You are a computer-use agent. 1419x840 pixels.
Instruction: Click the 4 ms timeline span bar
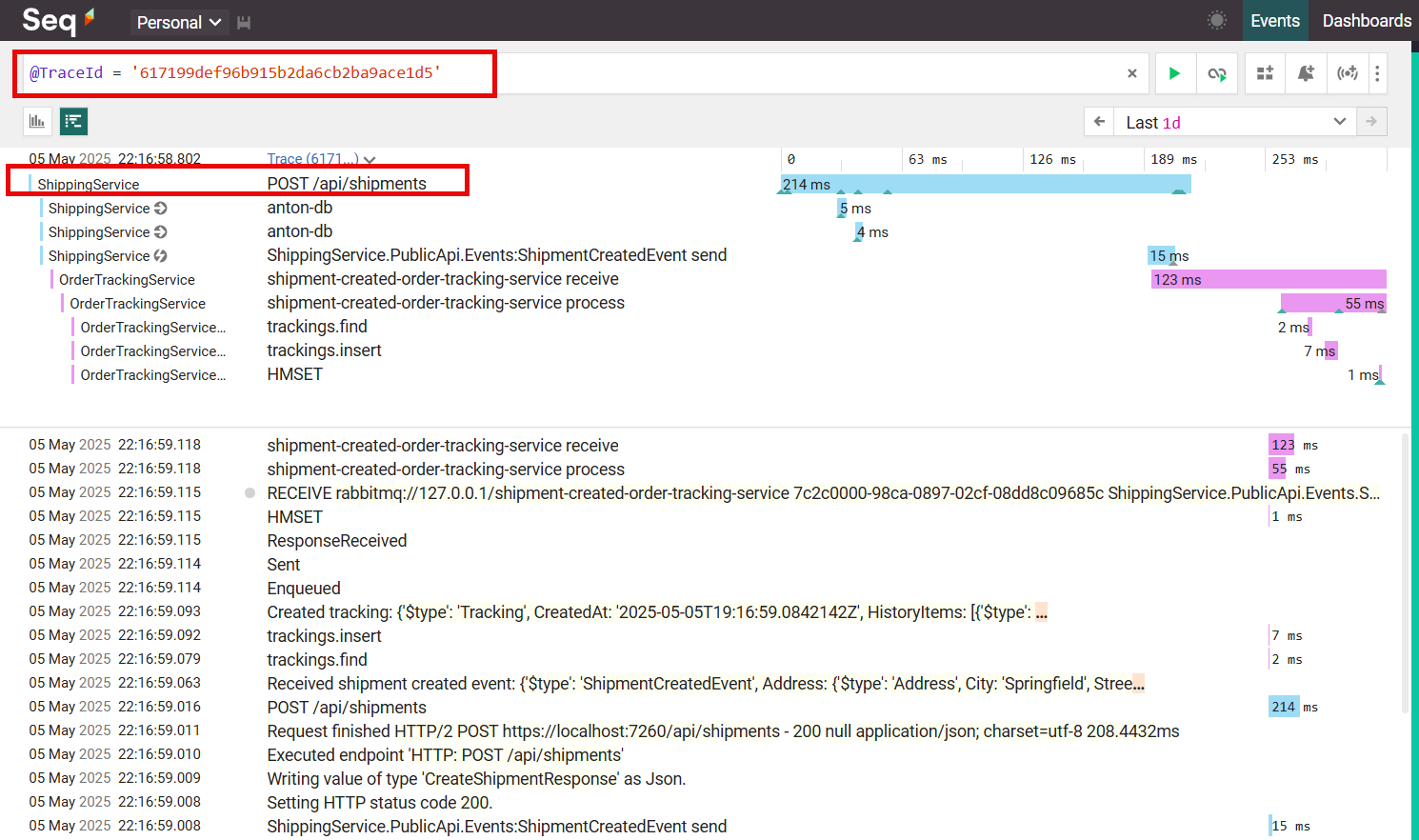click(860, 231)
